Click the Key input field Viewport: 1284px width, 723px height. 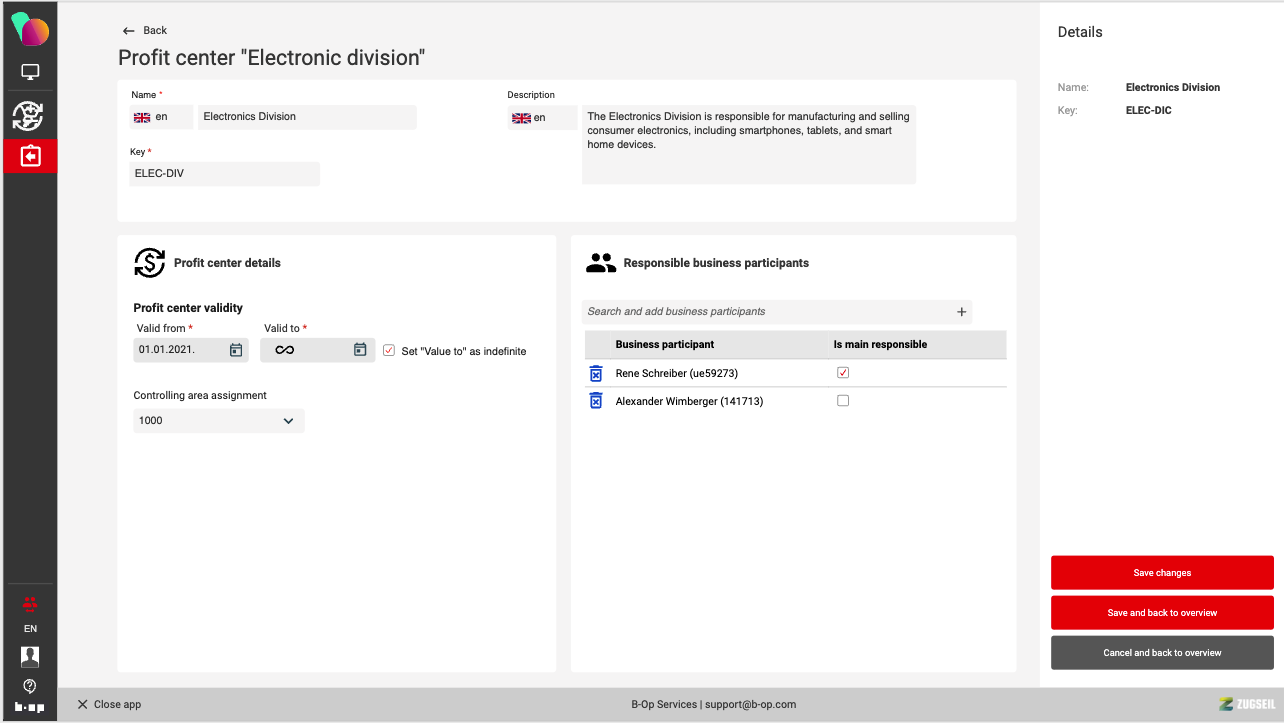pyautogui.click(x=224, y=174)
